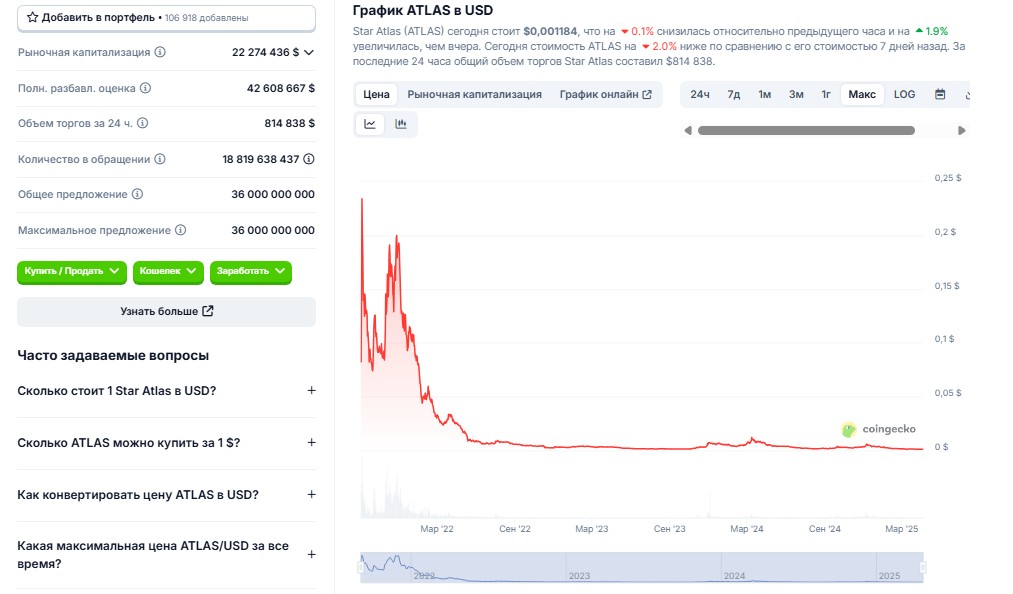Open the 'Купить / Продать' dropdown
1013x594 pixels.
[72, 271]
